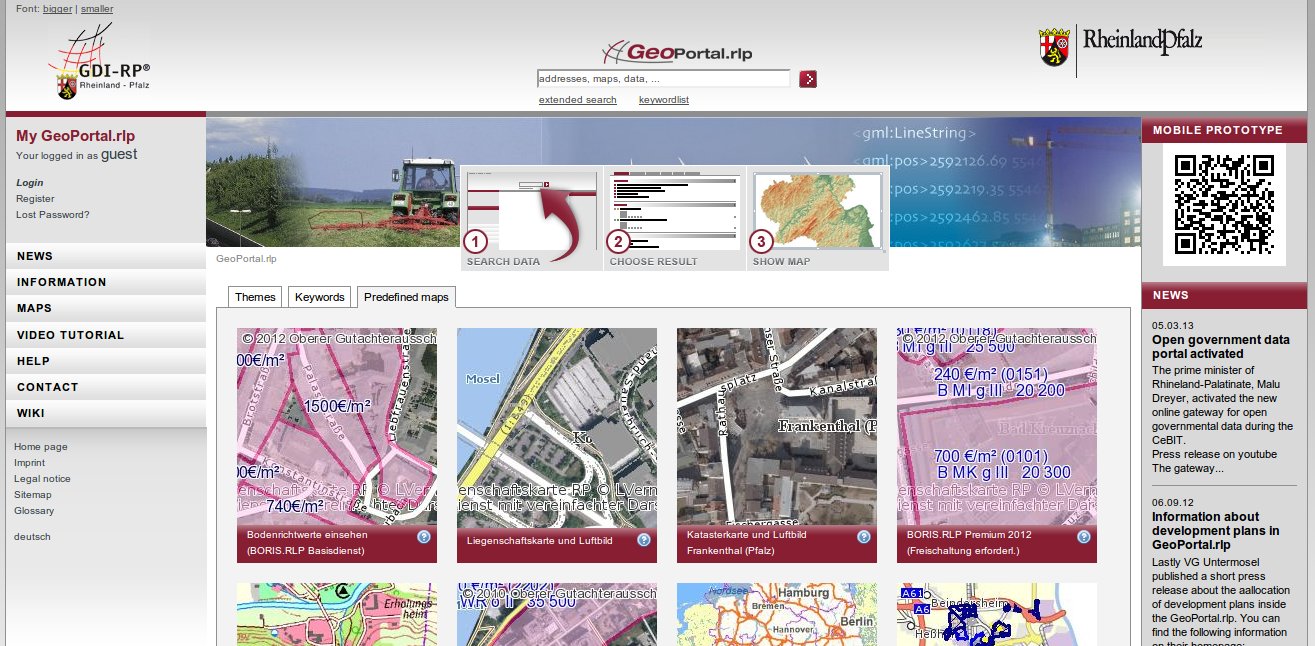Open the map thumbnail with A61 motorway sign
This screenshot has width=1315, height=646.
pyautogui.click(x=997, y=614)
